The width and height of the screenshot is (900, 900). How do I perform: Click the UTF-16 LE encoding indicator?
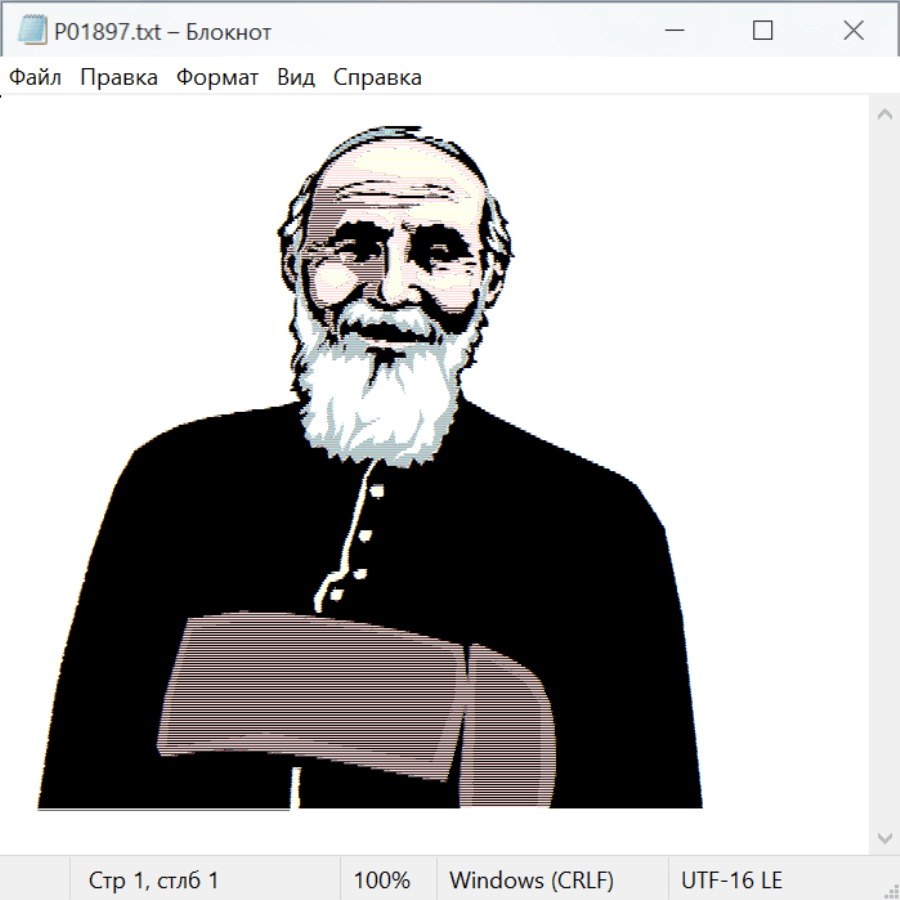732,881
